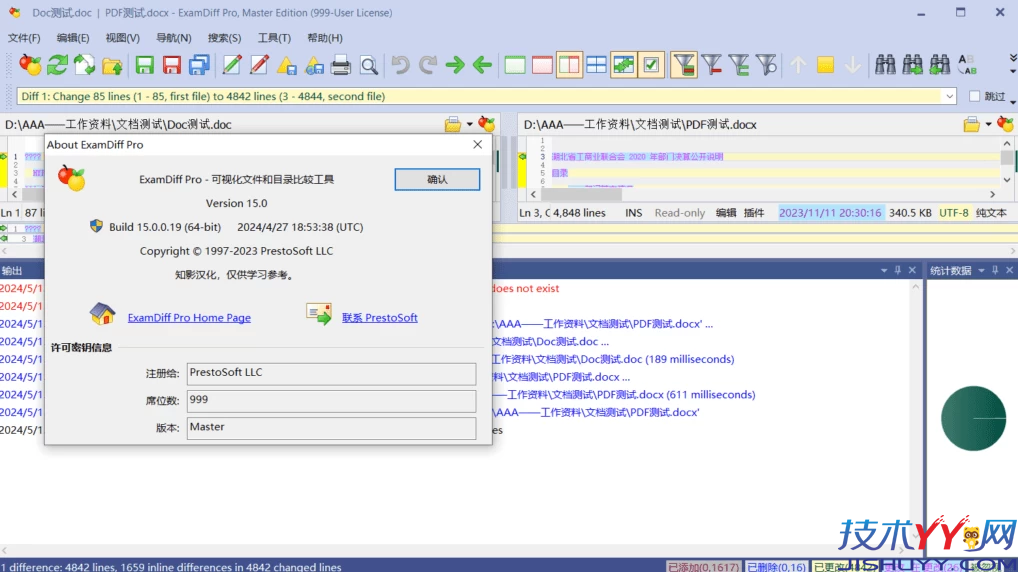Viewport: 1018px width, 572px height.
Task: Click the printer icon in toolbar
Action: pyautogui.click(x=341, y=65)
